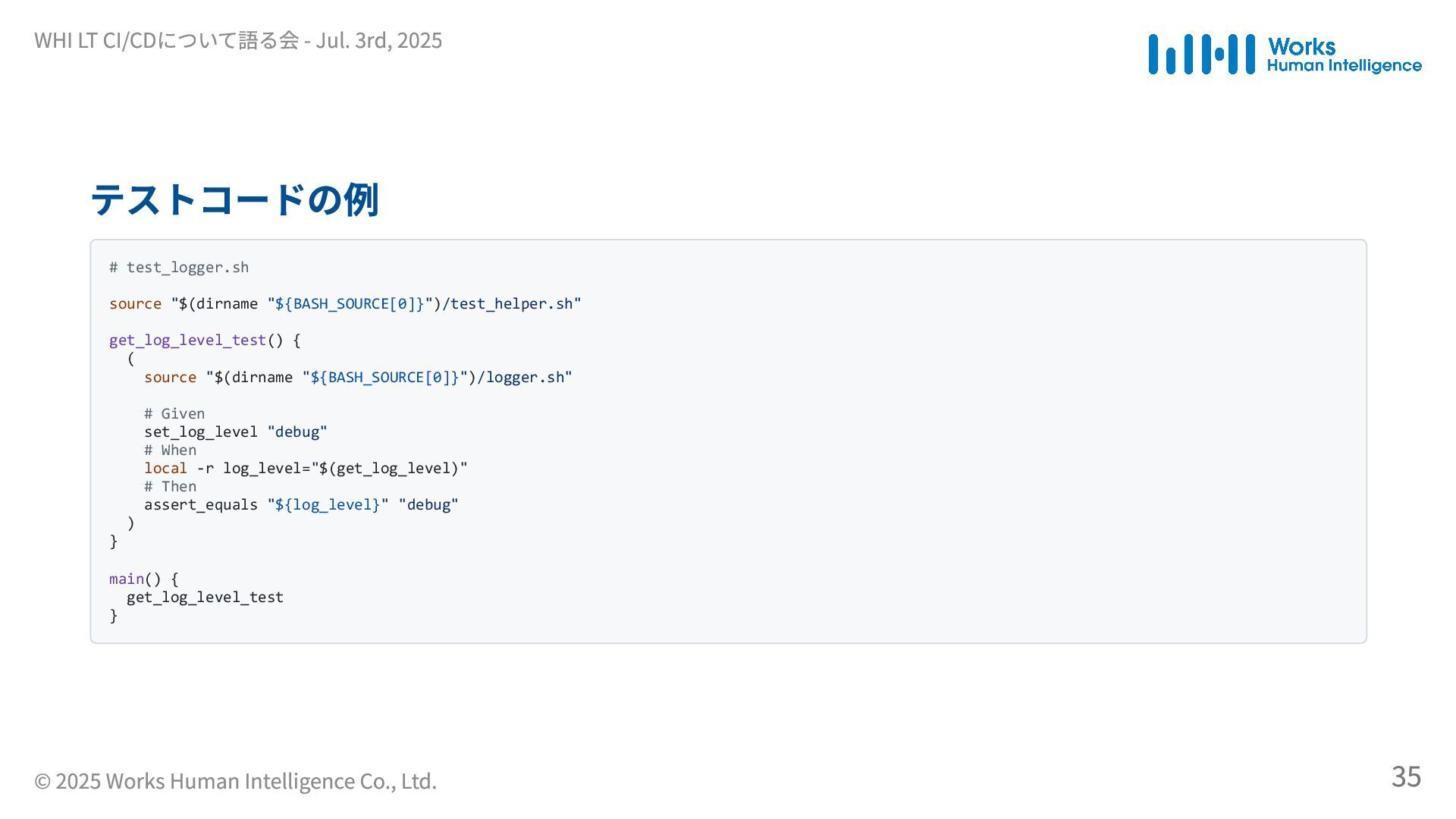Click the BASH_SOURCE variable in first source line

tap(350, 303)
